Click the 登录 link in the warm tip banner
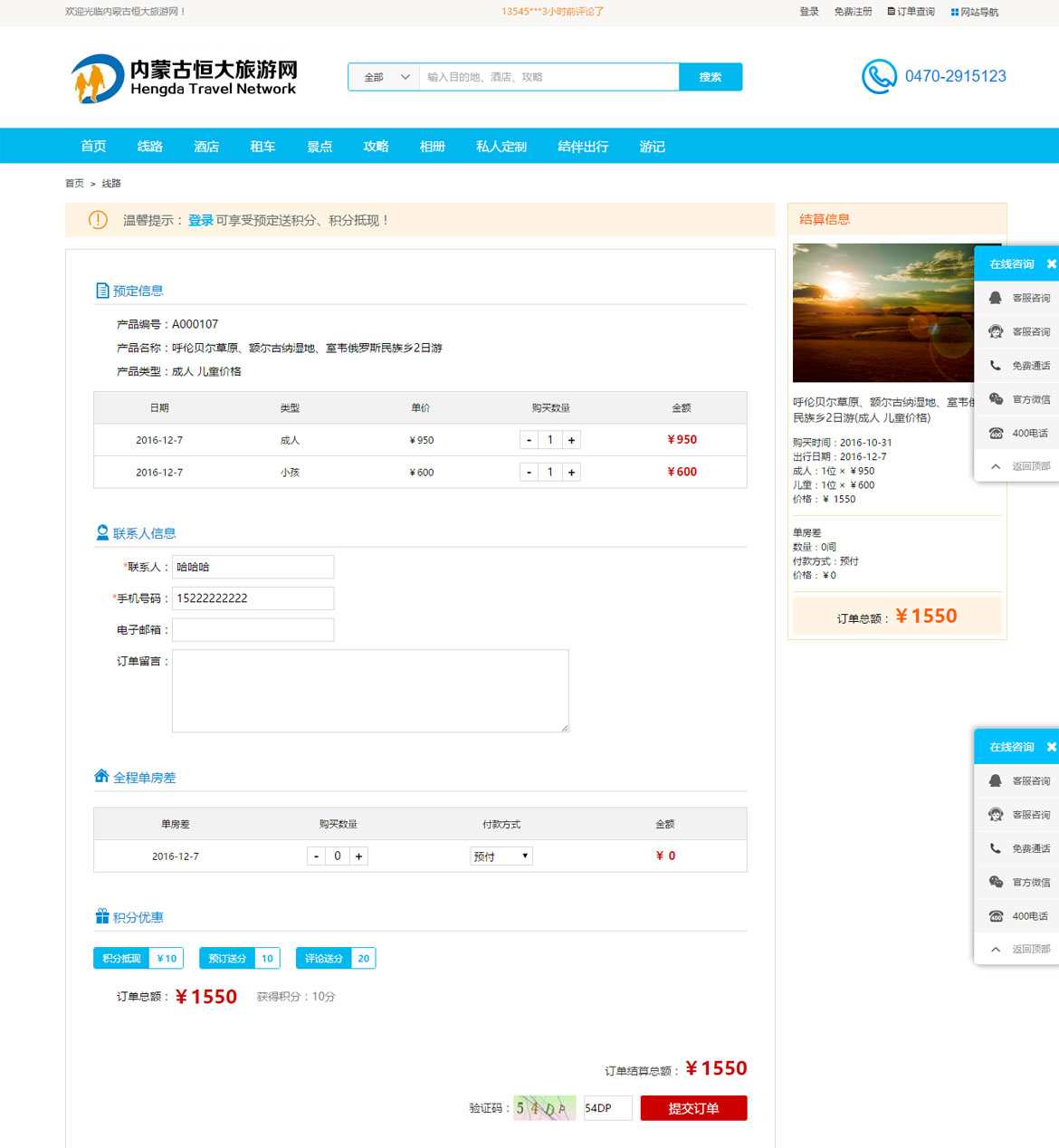Image resolution: width=1059 pixels, height=1148 pixels. pyautogui.click(x=200, y=220)
